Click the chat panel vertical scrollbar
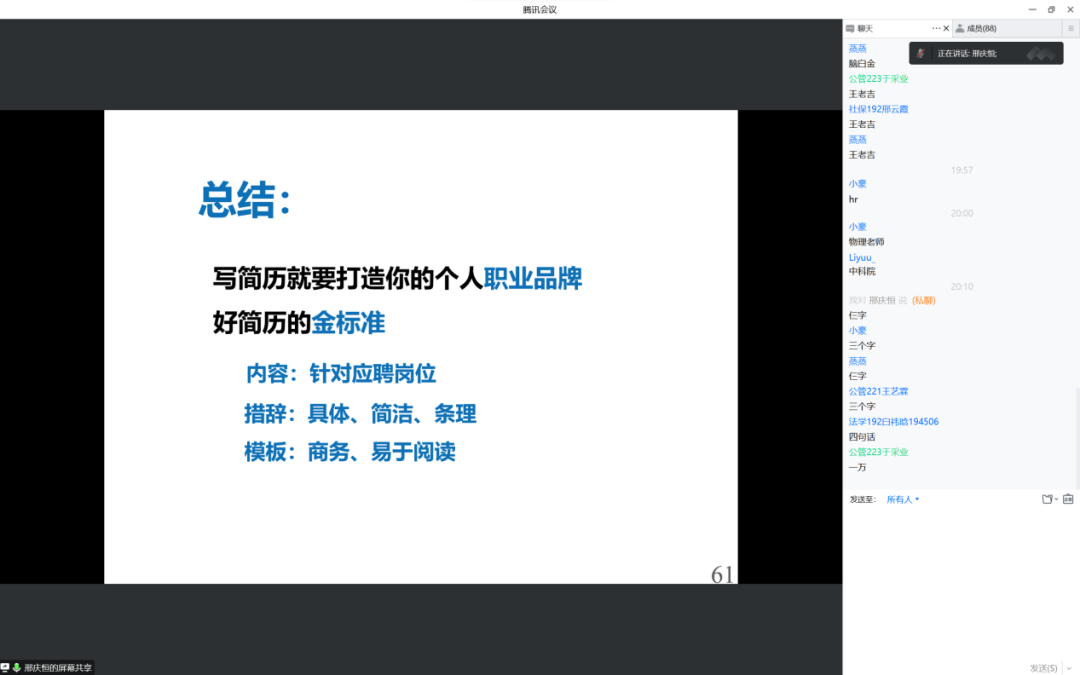The image size is (1080, 675). (x=1077, y=430)
